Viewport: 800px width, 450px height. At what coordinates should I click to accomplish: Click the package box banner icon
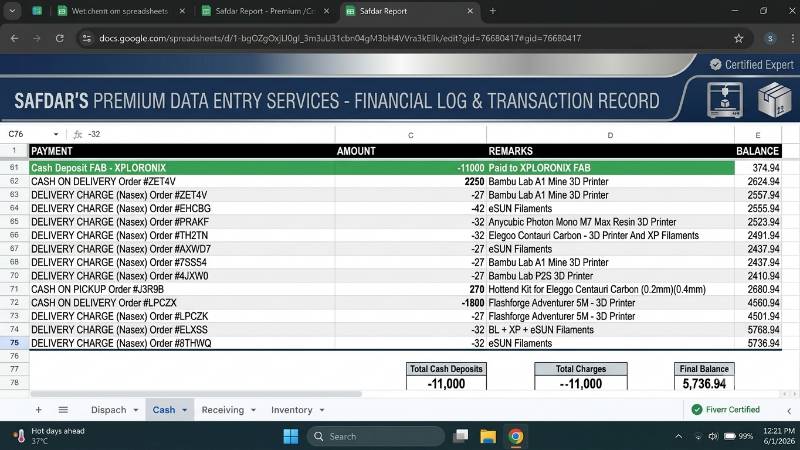[774, 99]
